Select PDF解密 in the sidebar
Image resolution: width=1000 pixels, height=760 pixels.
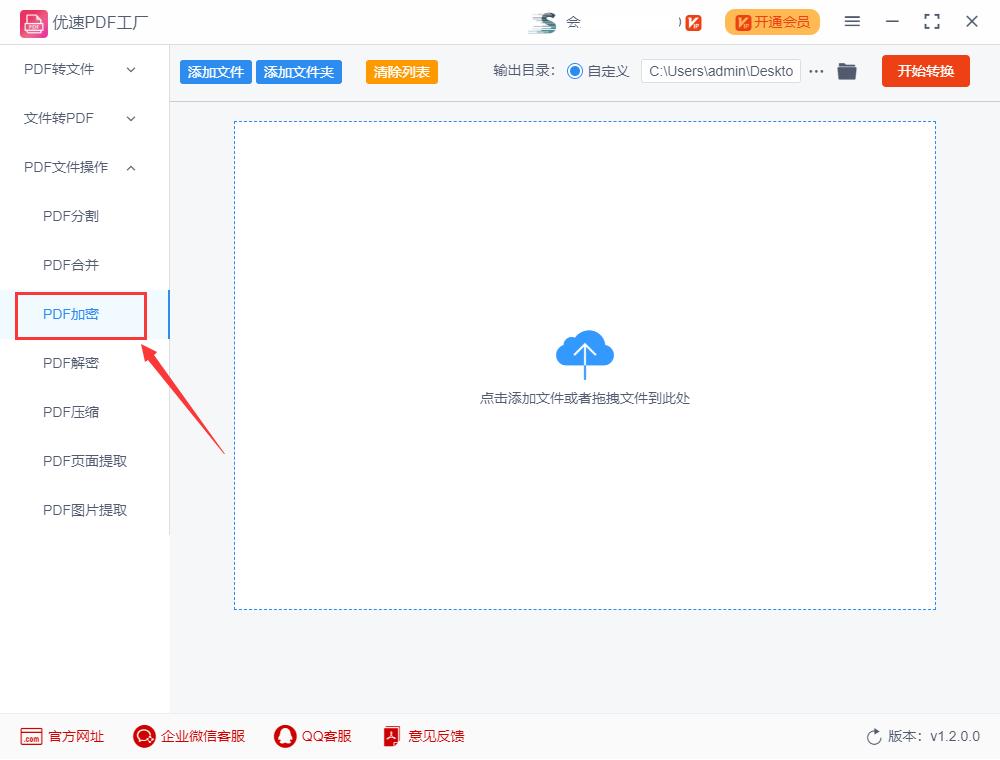point(70,363)
